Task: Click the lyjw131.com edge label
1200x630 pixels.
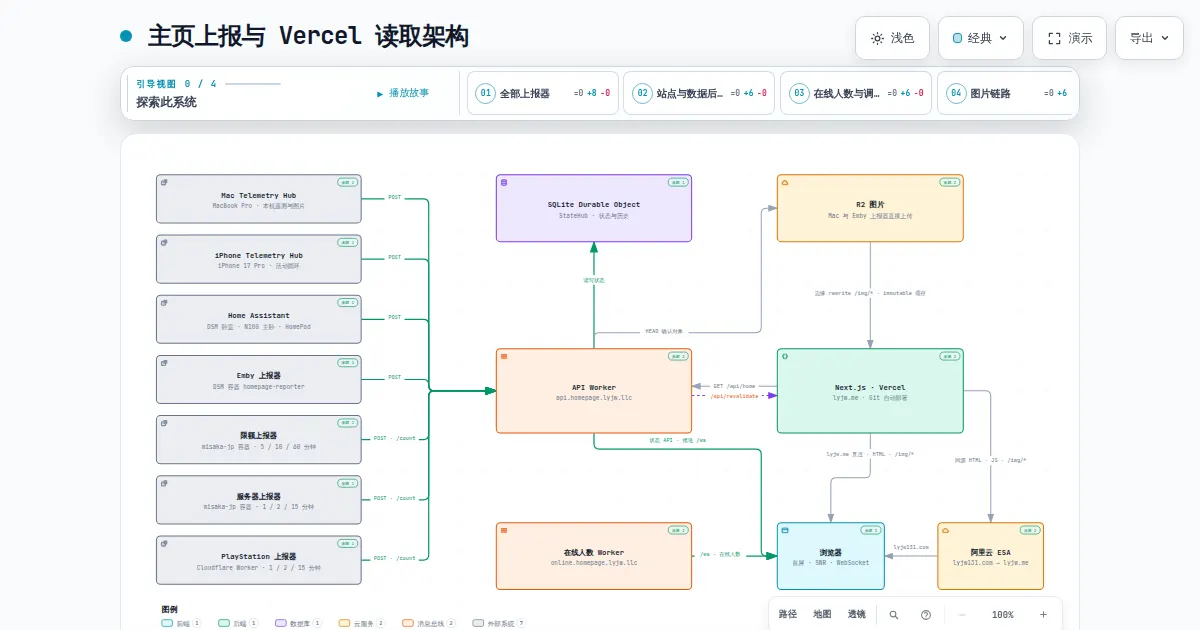Action: pos(911,547)
